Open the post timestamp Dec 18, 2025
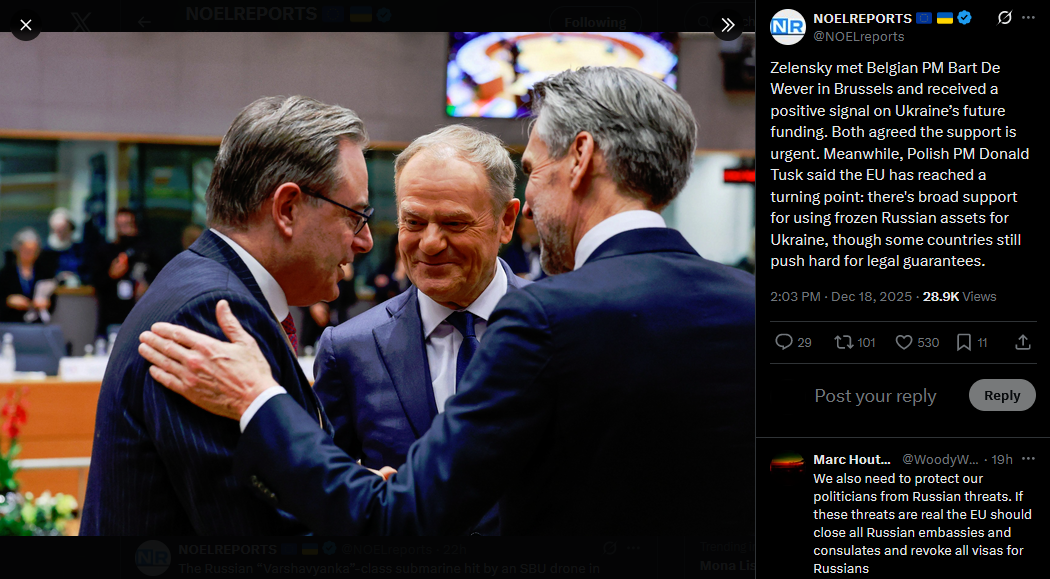The height and width of the screenshot is (579, 1050). click(x=840, y=297)
